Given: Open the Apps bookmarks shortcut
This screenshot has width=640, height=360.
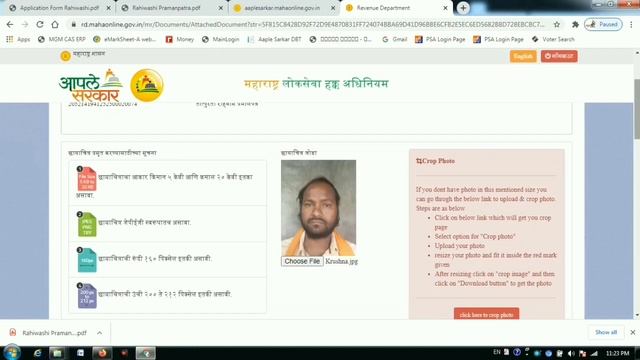Looking at the screenshot, I should pos(18,39).
